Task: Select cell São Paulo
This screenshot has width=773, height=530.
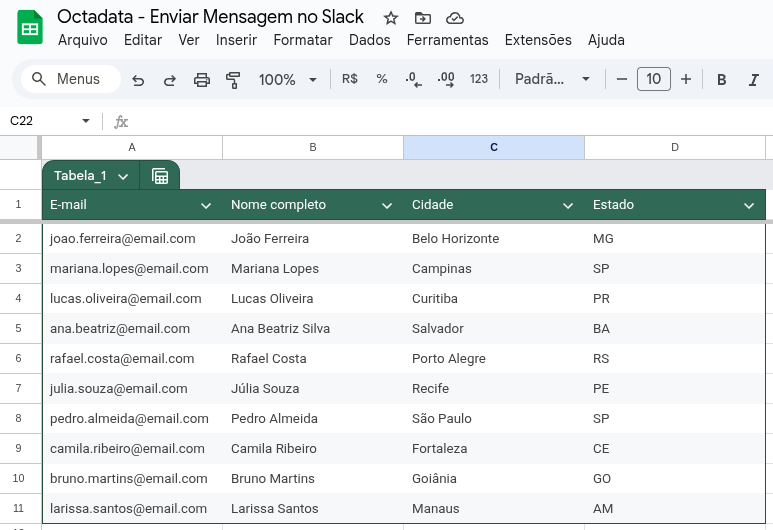Action: tap(493, 419)
